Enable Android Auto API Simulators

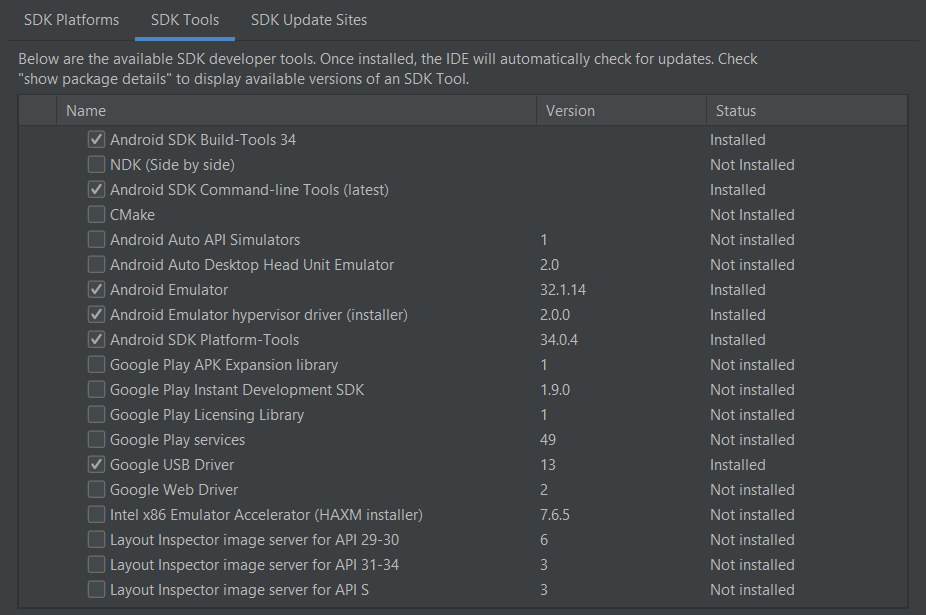[96, 239]
